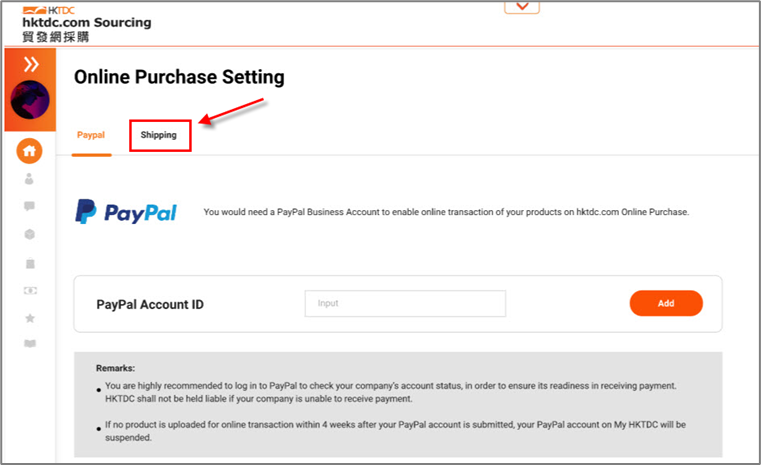Open the open-book sidebar icon
This screenshot has width=761, height=465.
[30, 344]
